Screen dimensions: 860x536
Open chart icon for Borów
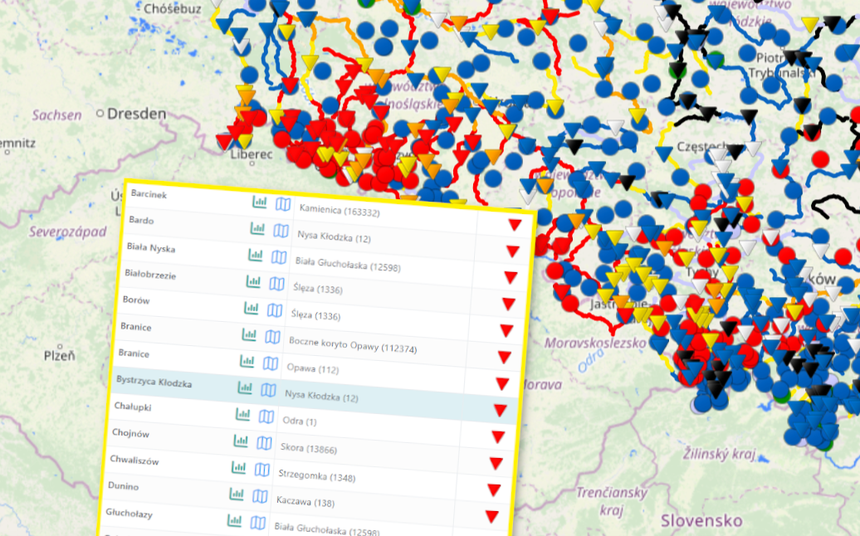251,308
